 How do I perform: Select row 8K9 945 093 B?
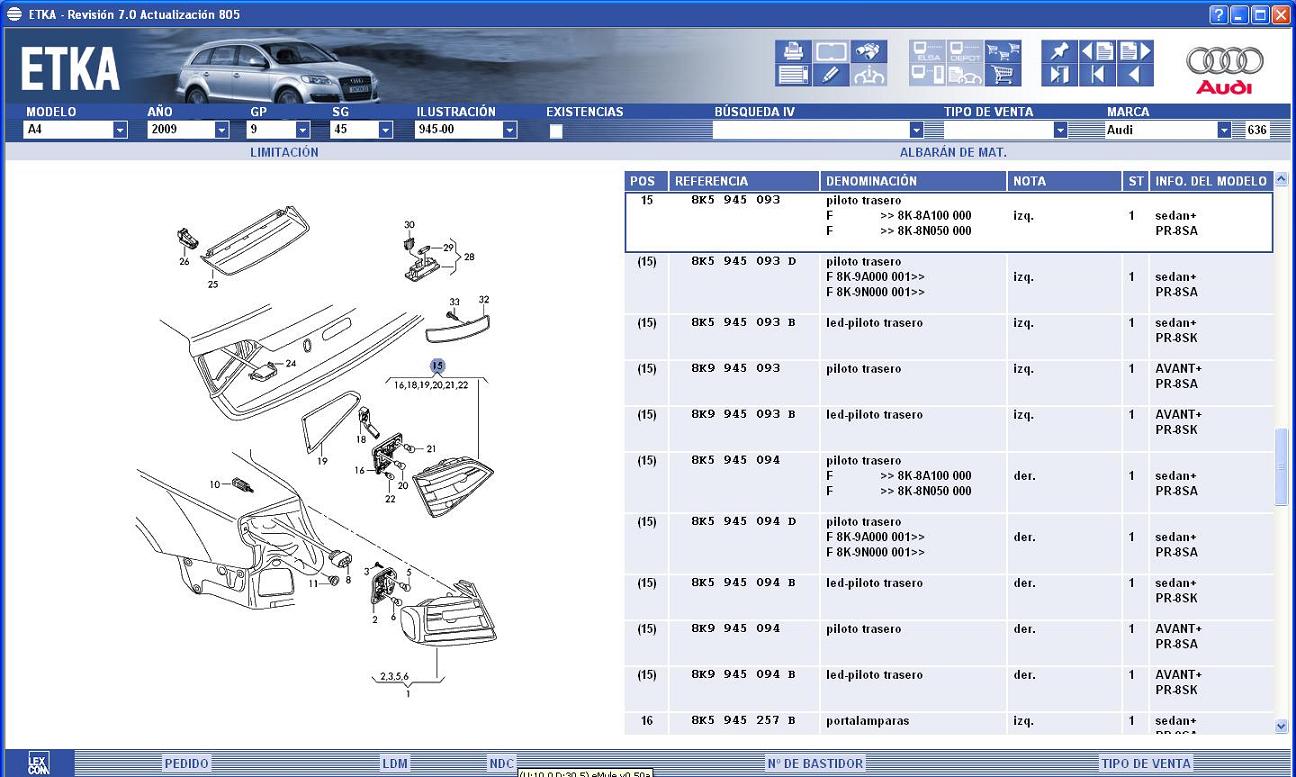[x=949, y=429]
